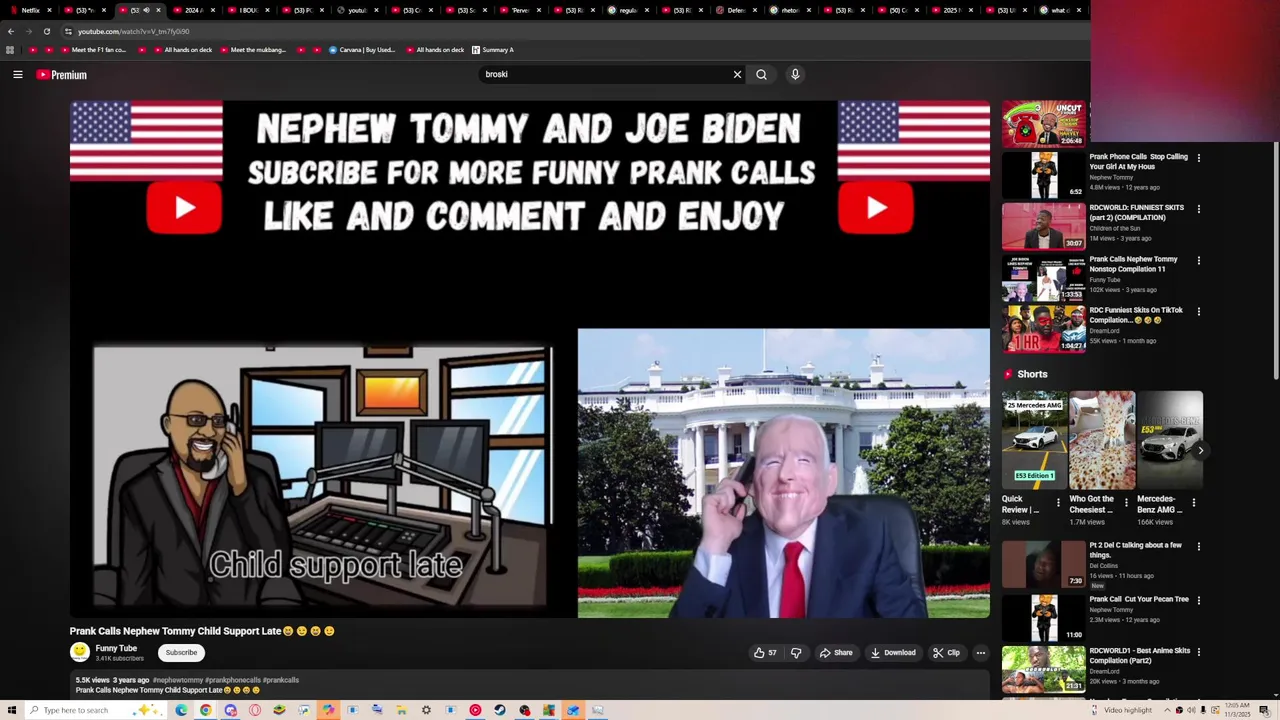Start voice search with the microphone
This screenshot has height=720, width=1280.
[x=795, y=74]
